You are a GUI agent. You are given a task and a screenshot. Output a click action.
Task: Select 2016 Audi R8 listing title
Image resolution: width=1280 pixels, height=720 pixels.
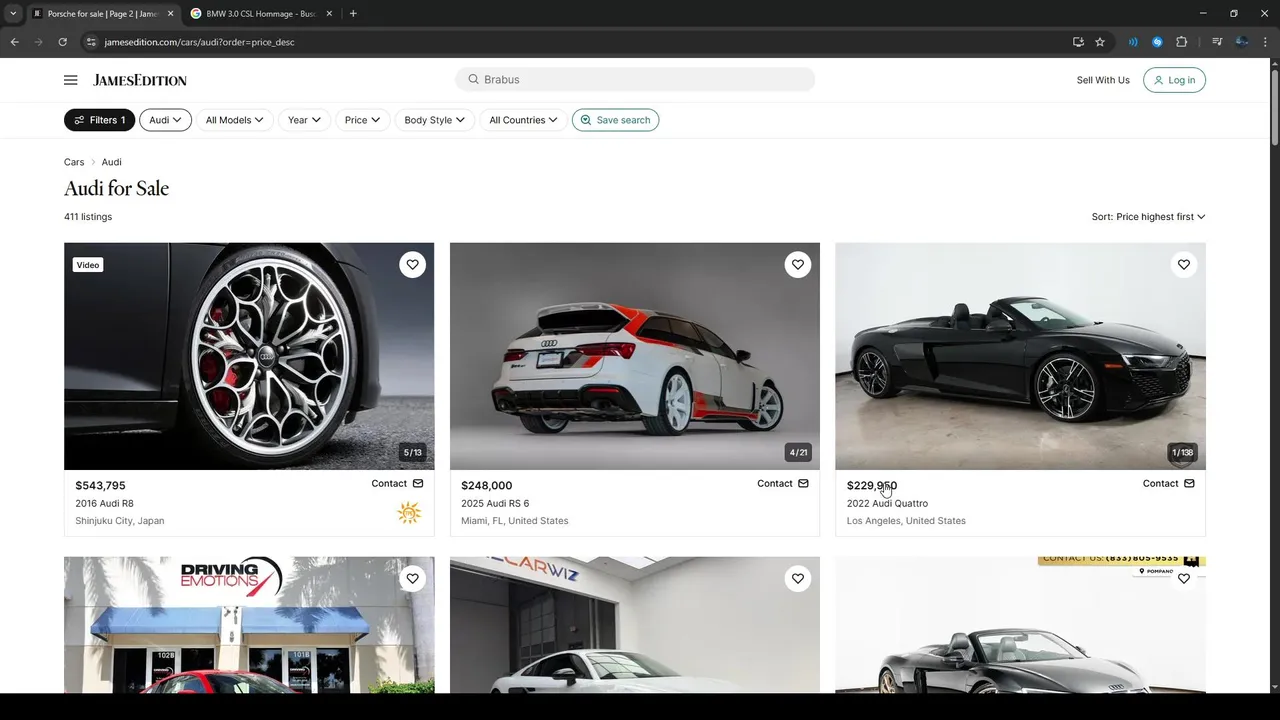[104, 503]
